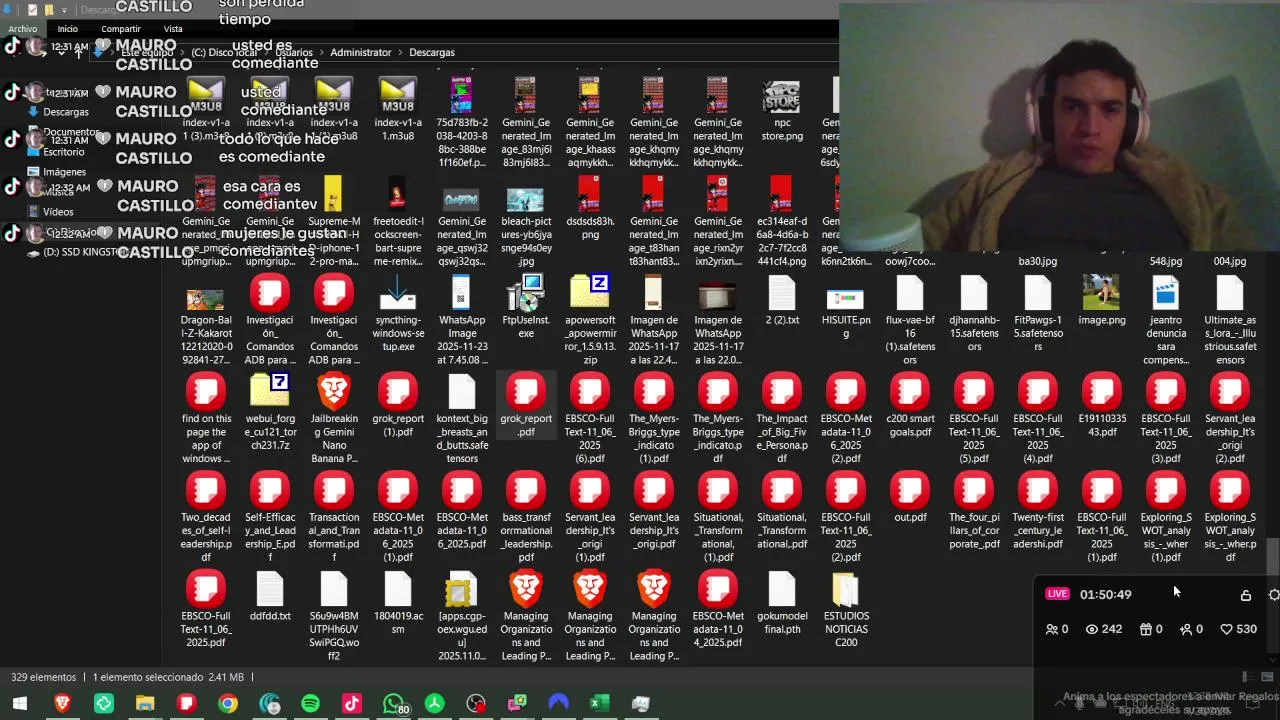Select The_four_pillars_of_corporate pdf

pyautogui.click(x=973, y=511)
